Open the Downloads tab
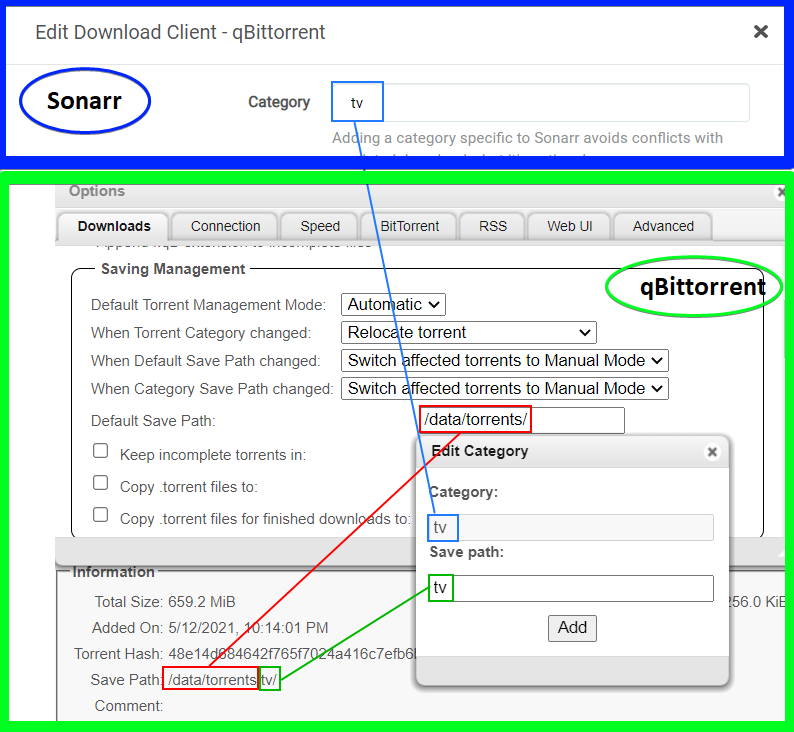This screenshot has height=732, width=794. [114, 226]
